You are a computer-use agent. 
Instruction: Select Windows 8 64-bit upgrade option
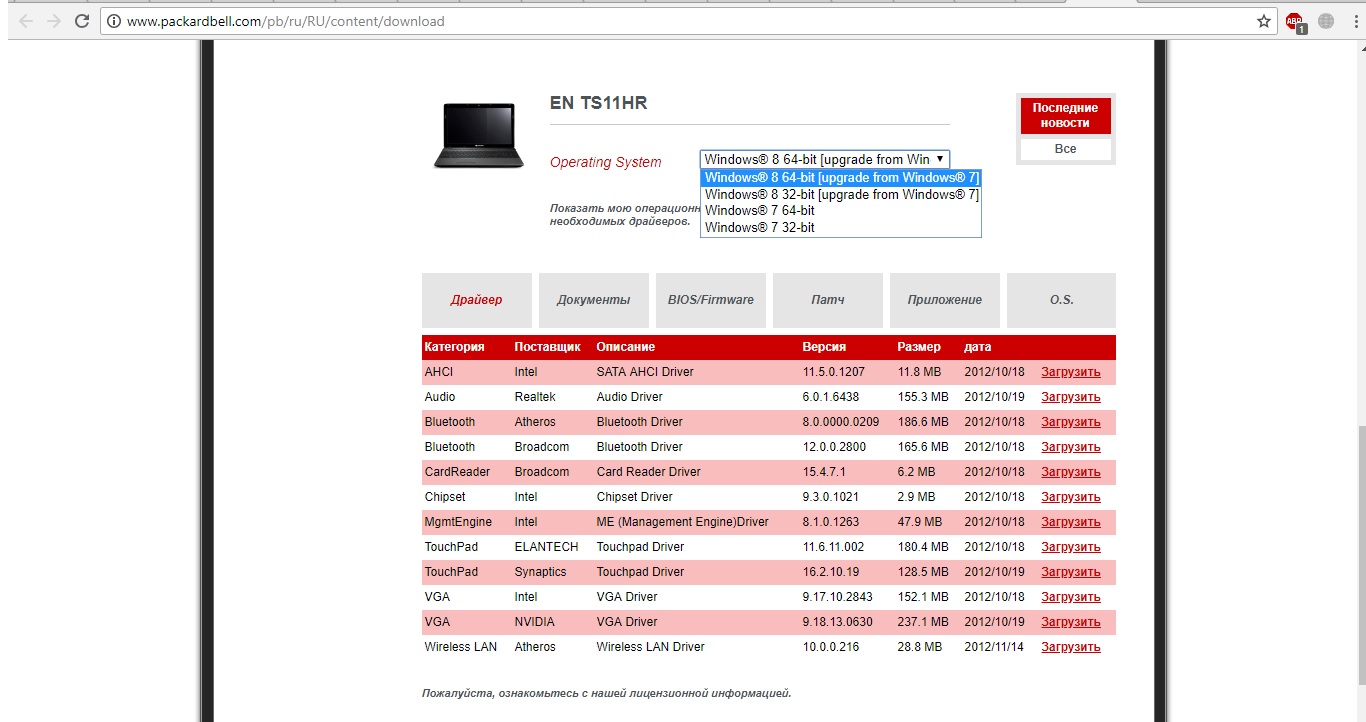point(841,178)
